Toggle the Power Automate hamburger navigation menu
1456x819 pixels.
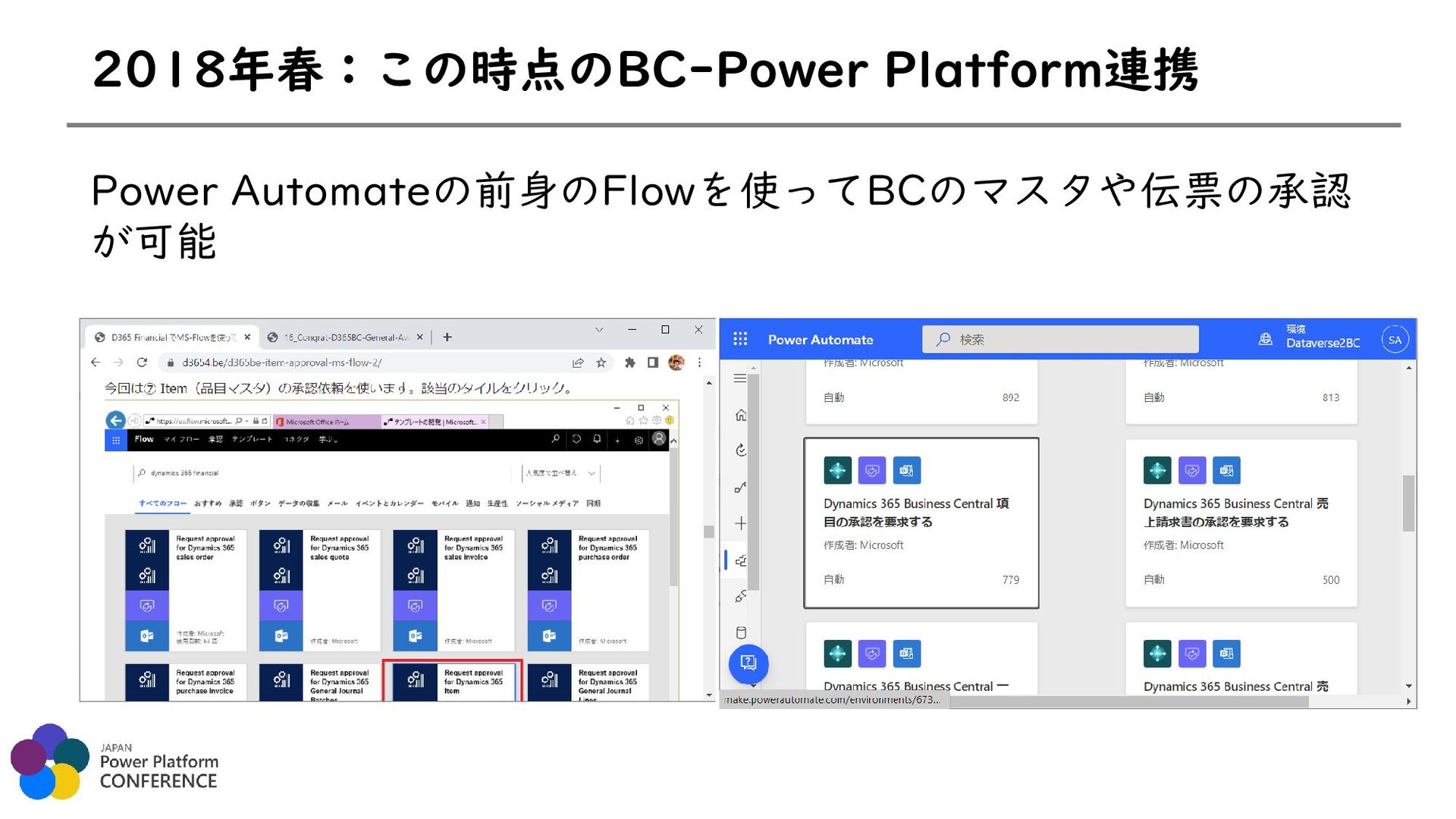pyautogui.click(x=740, y=378)
